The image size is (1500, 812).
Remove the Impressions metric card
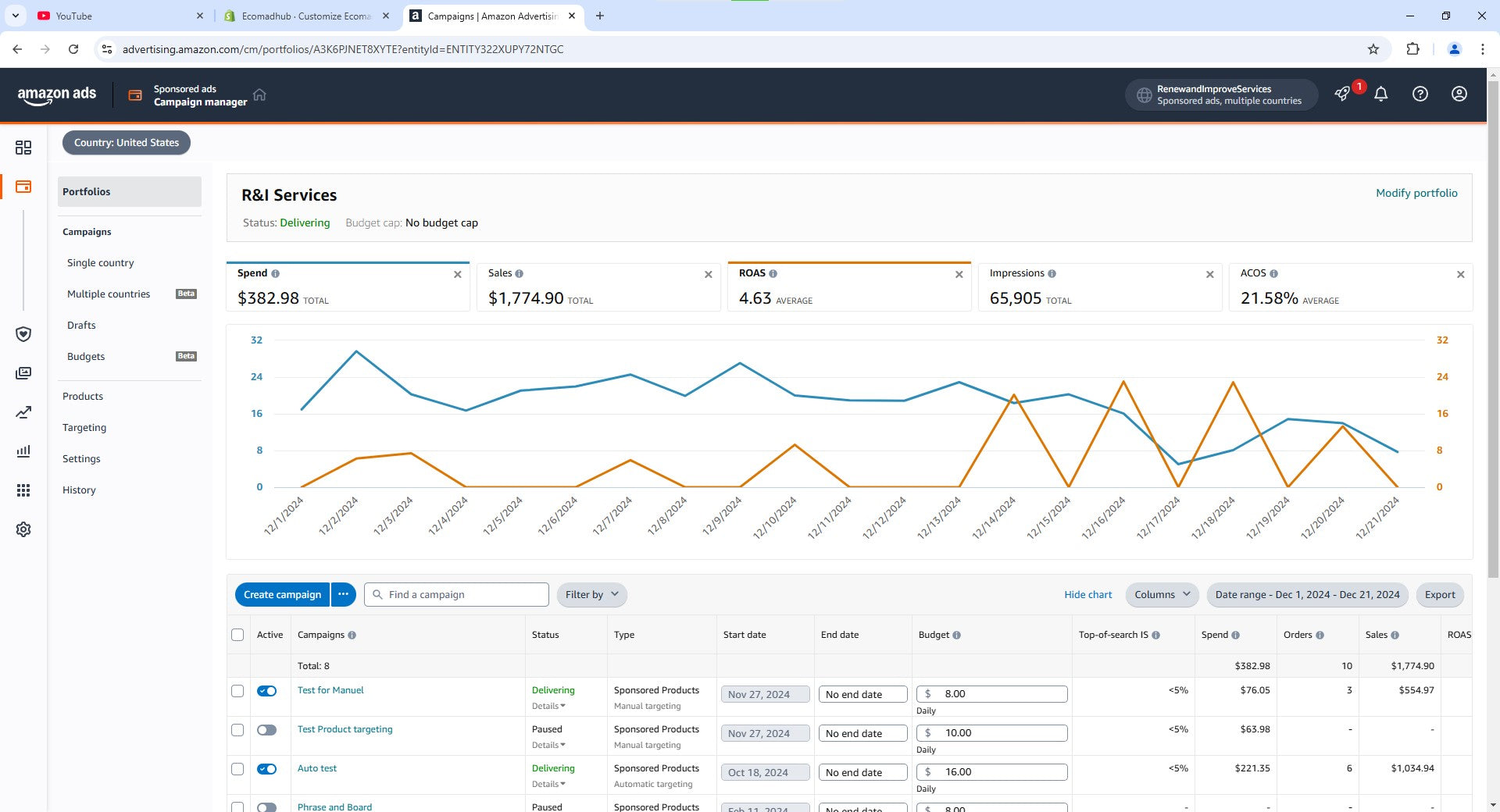click(1210, 275)
